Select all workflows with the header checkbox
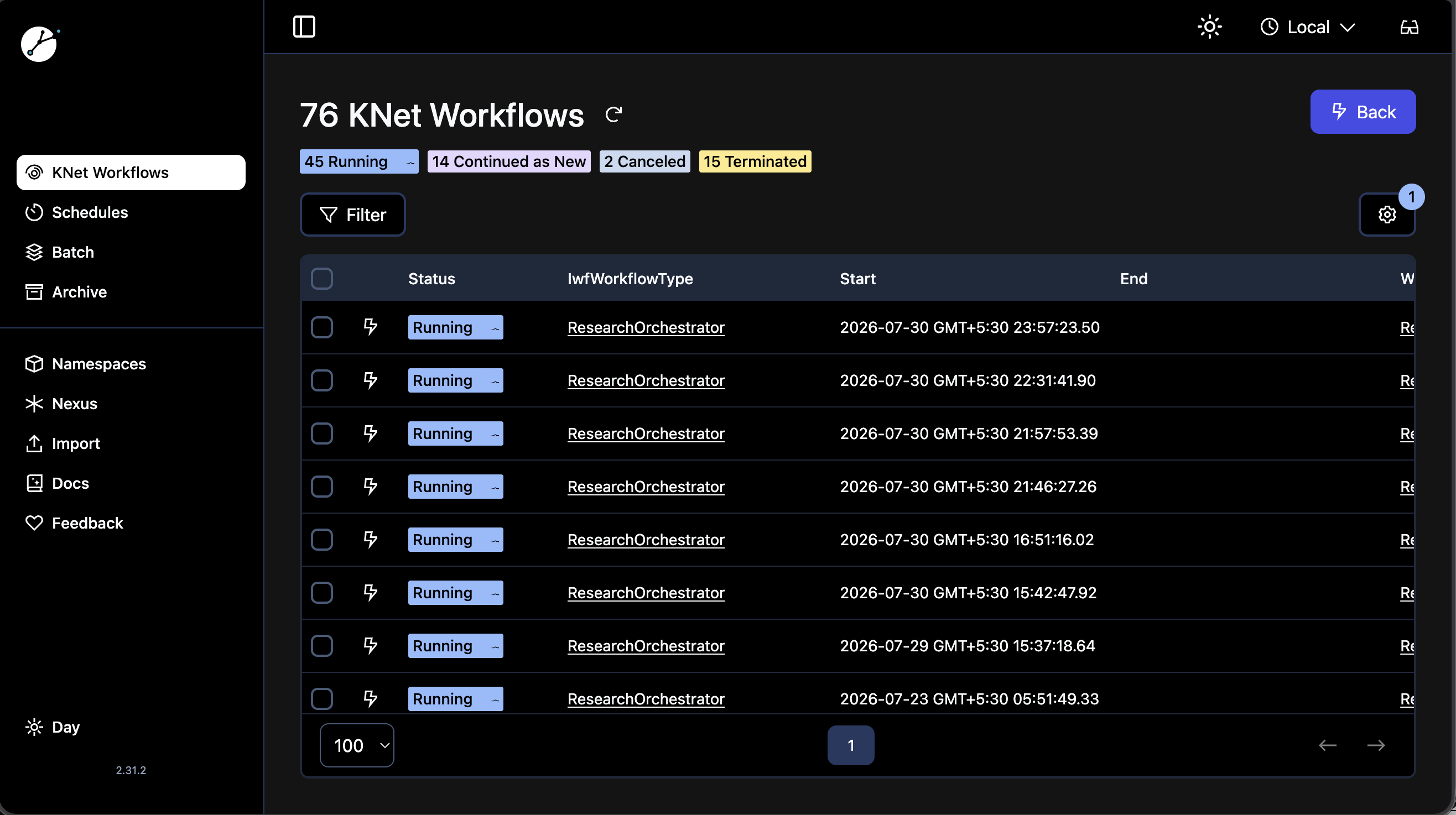 click(x=322, y=279)
